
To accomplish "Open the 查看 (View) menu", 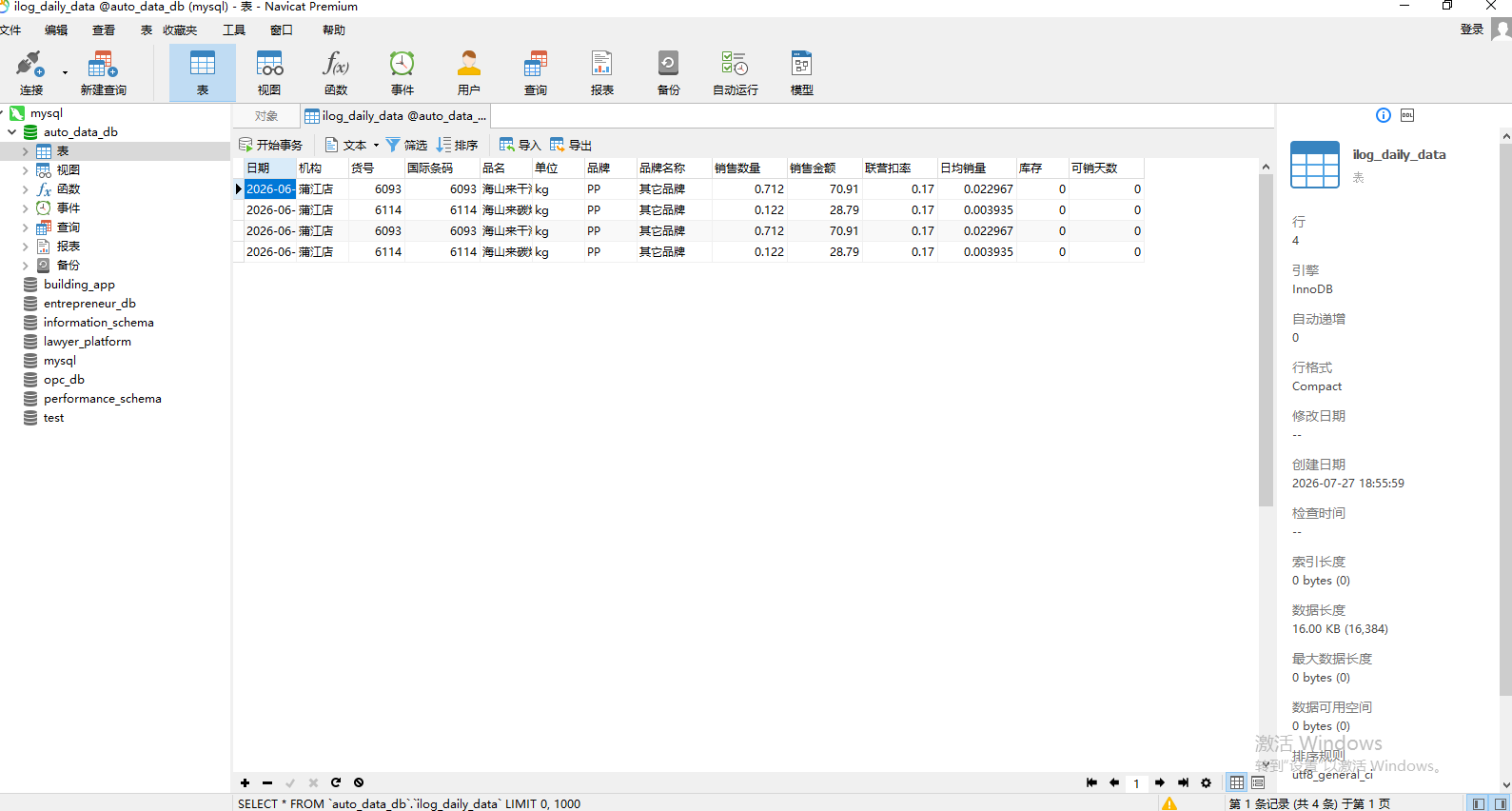I will coord(104,30).
